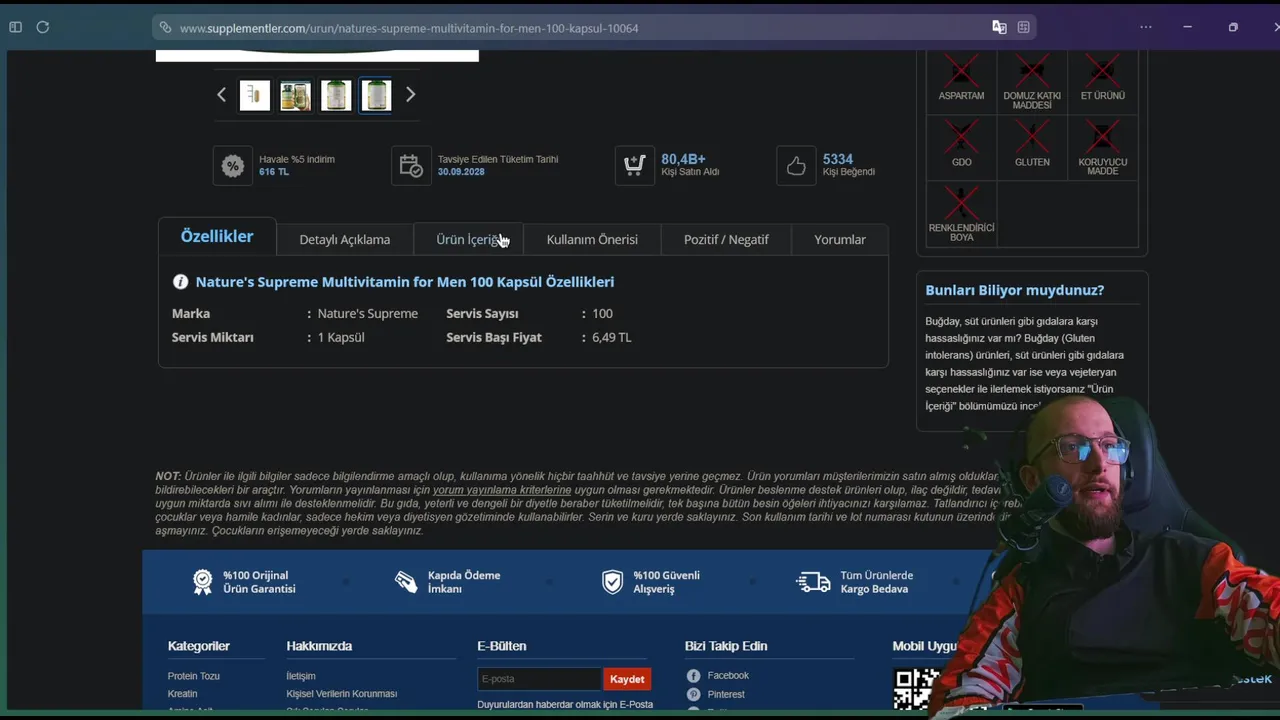1280x720 pixels.
Task: Switch to the Özellikler tab
Action: (x=217, y=237)
